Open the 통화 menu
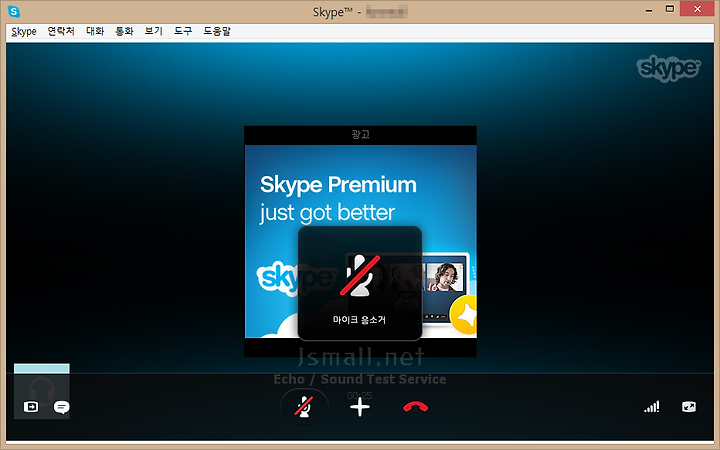Image resolution: width=720 pixels, height=450 pixels. point(124,31)
